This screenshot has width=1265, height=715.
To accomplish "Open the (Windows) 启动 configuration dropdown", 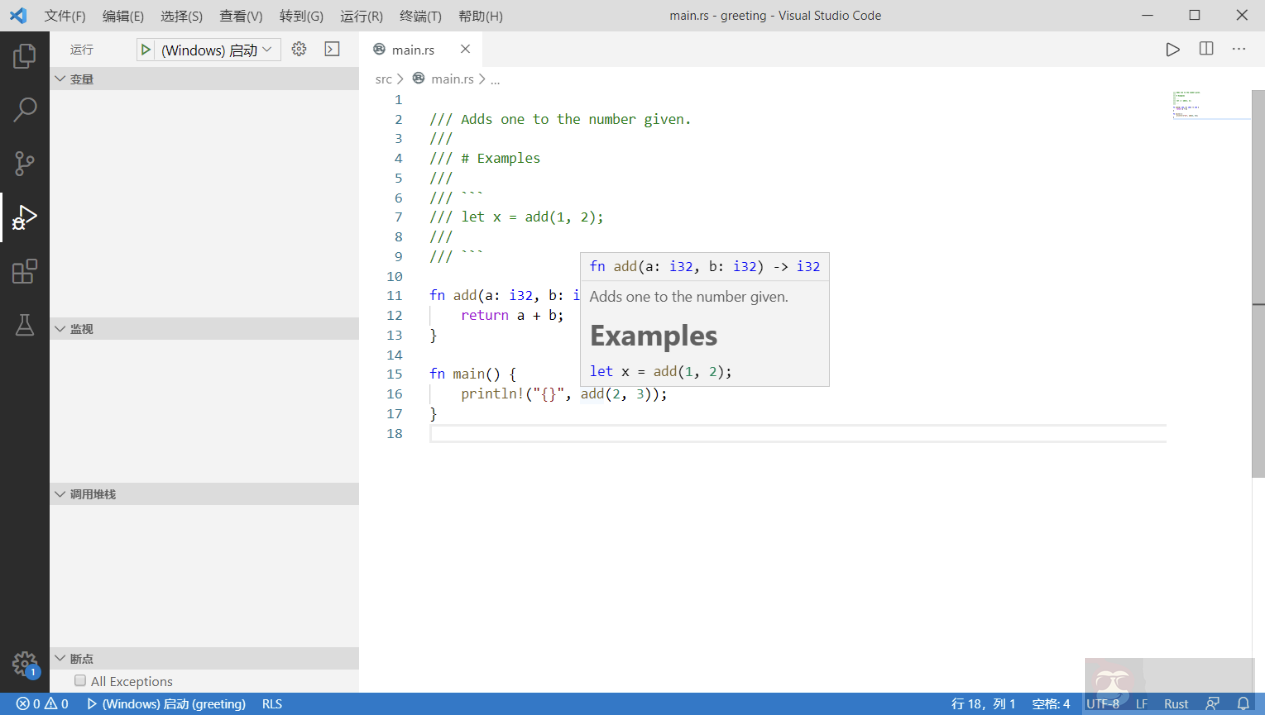I will 216,50.
